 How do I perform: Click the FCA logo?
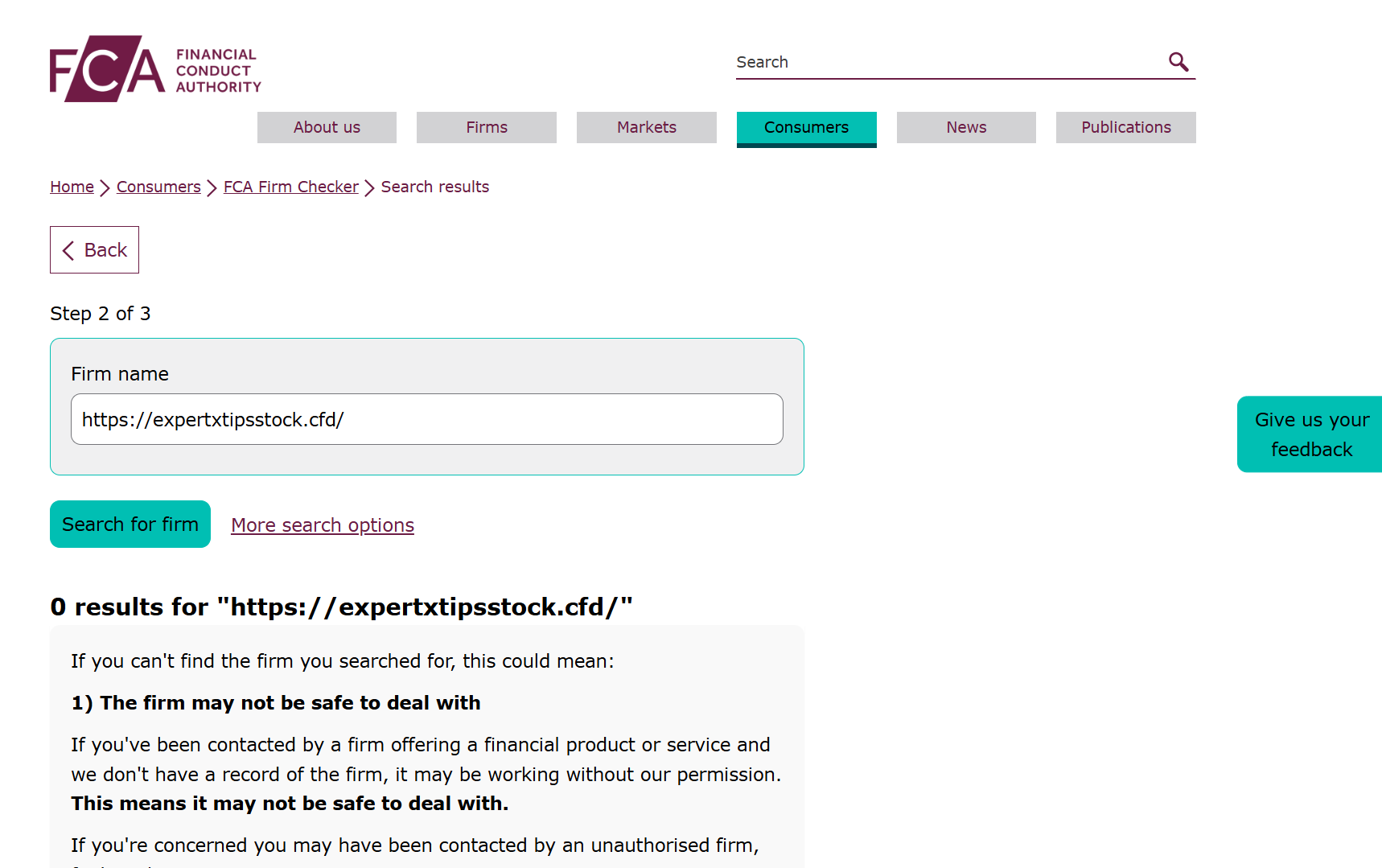tap(156, 68)
